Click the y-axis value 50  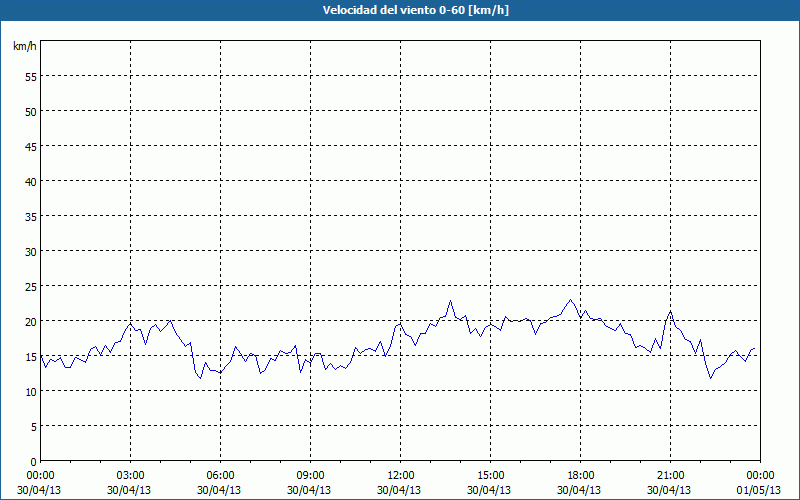click(x=31, y=111)
